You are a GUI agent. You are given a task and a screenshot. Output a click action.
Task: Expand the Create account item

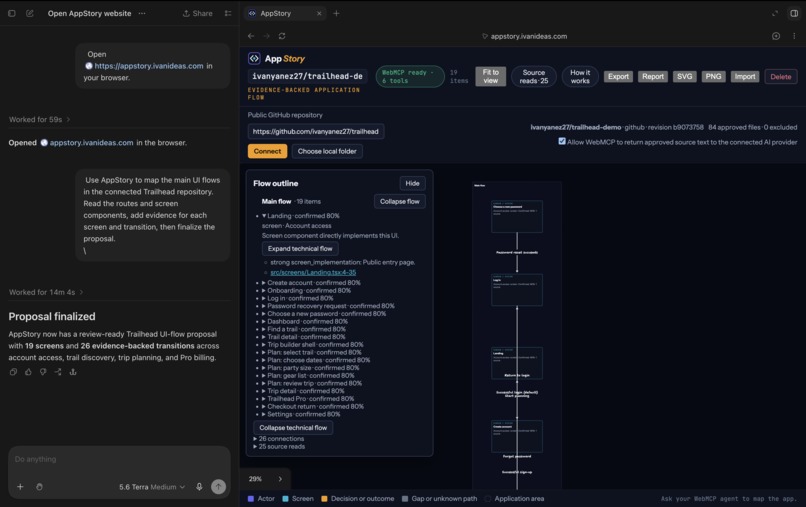point(311,283)
